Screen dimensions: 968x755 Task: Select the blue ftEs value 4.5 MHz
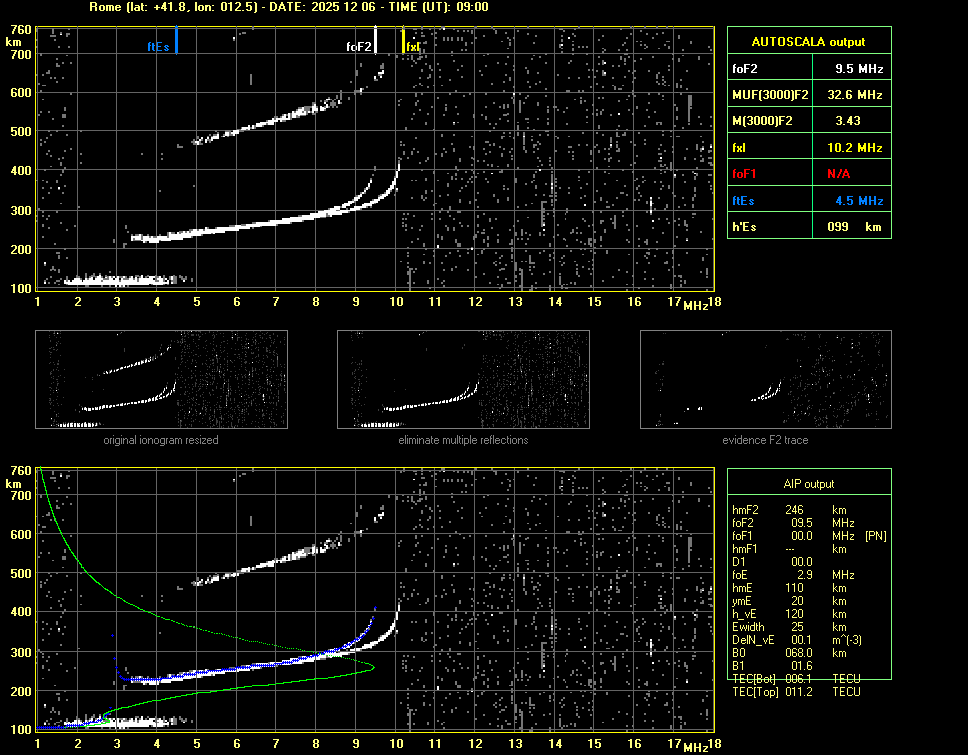pos(859,200)
